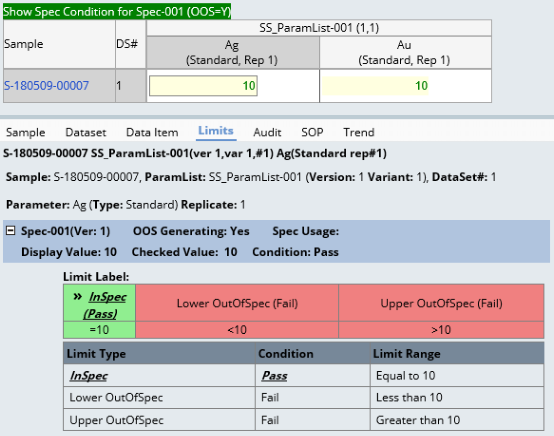The image size is (554, 436).
Task: Open the Trend tab
Action: pos(359,132)
